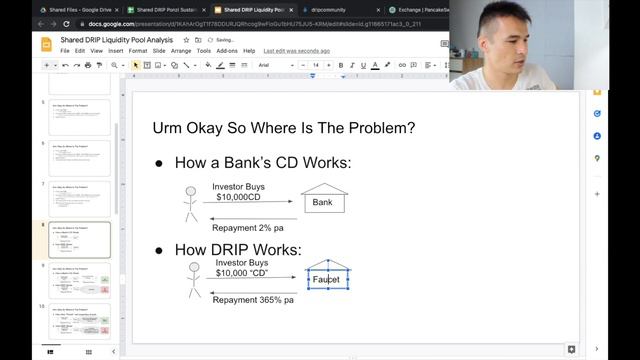Select slide 5 thumbnail
The image size is (640, 360).
point(80,117)
